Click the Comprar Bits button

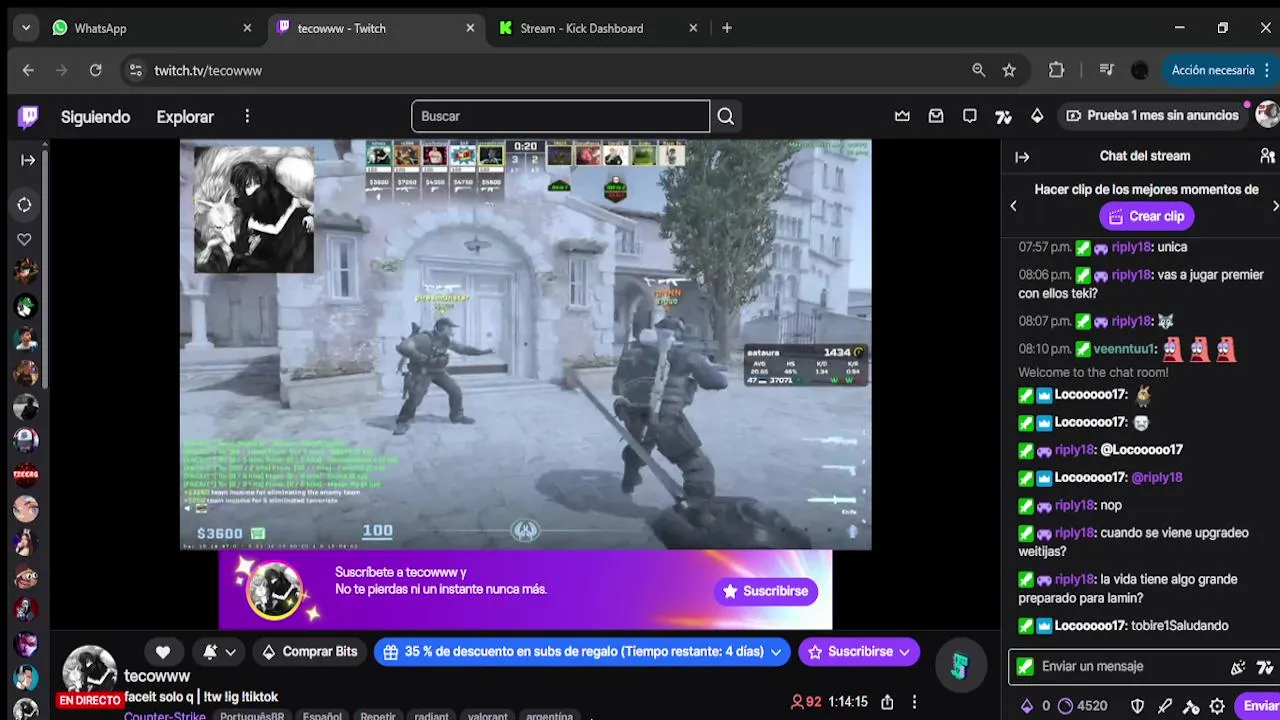pos(309,652)
